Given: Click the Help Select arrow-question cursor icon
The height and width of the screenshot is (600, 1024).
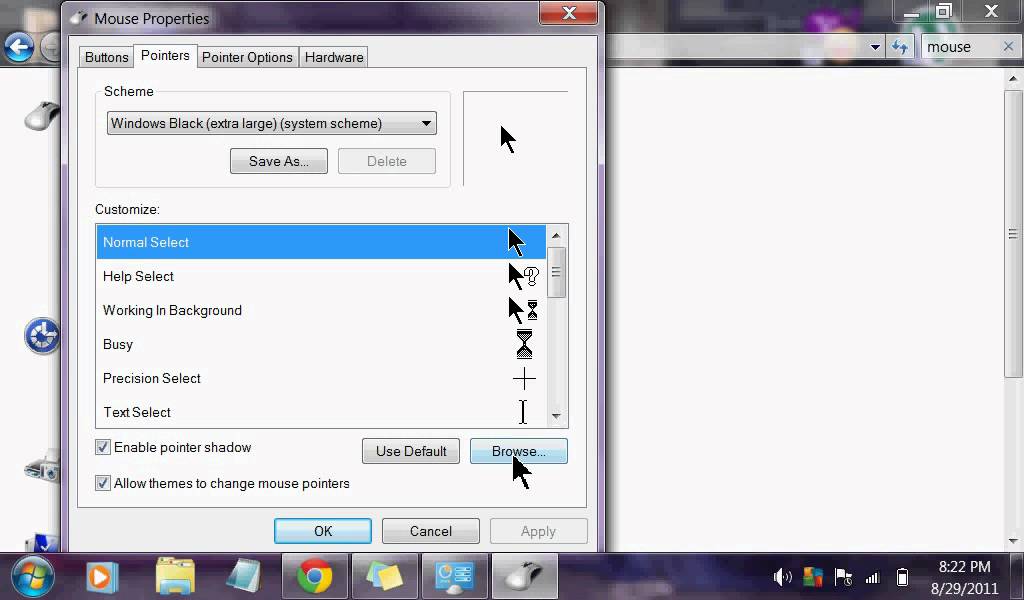Looking at the screenshot, I should [524, 277].
